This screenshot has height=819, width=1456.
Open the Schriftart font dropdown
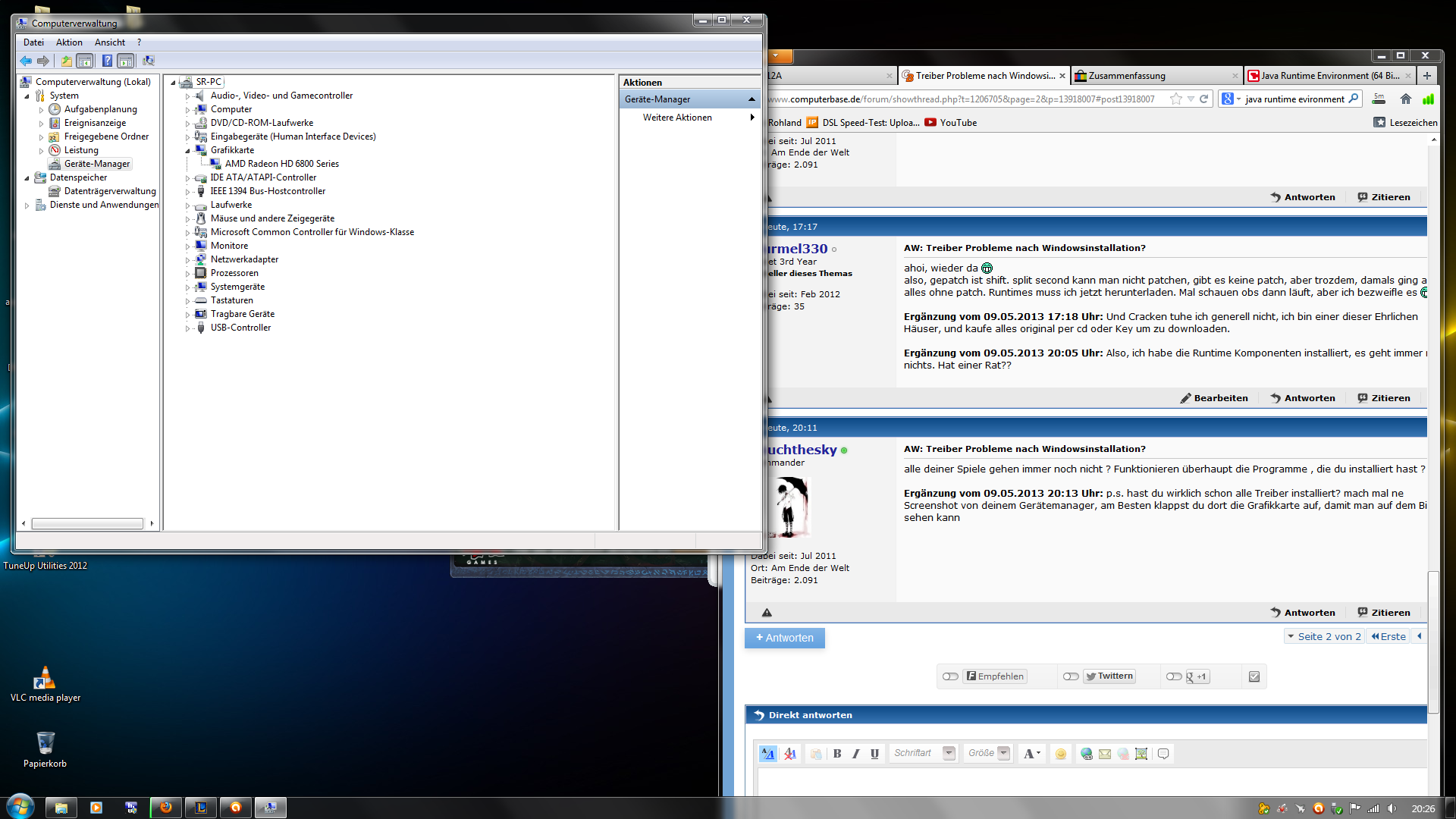tap(949, 753)
